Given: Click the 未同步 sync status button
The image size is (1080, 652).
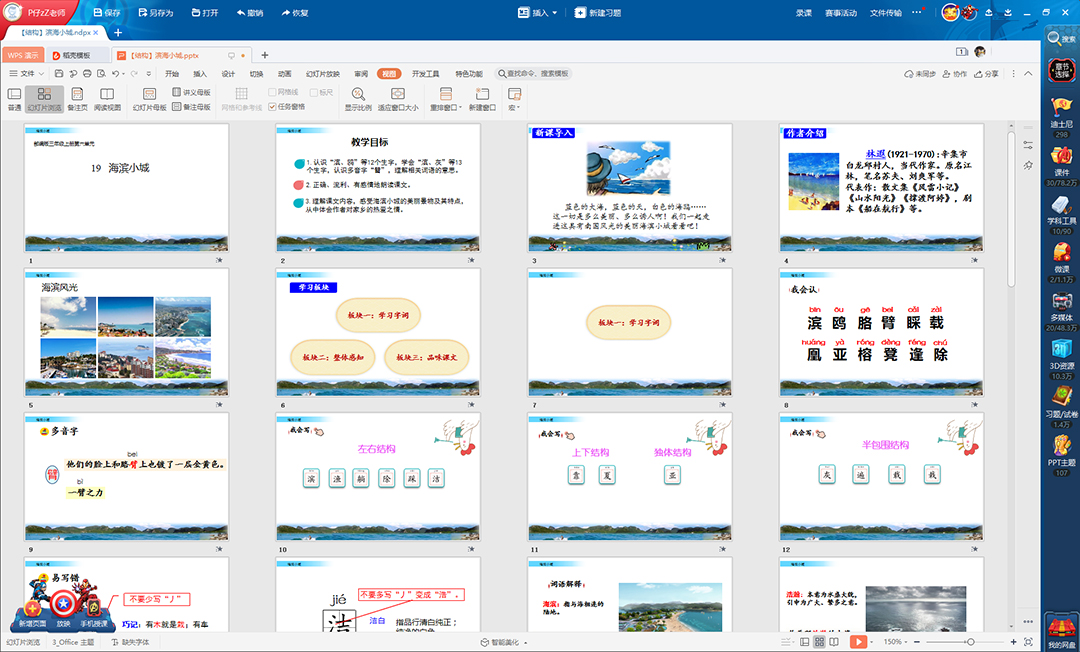Looking at the screenshot, I should pos(920,74).
